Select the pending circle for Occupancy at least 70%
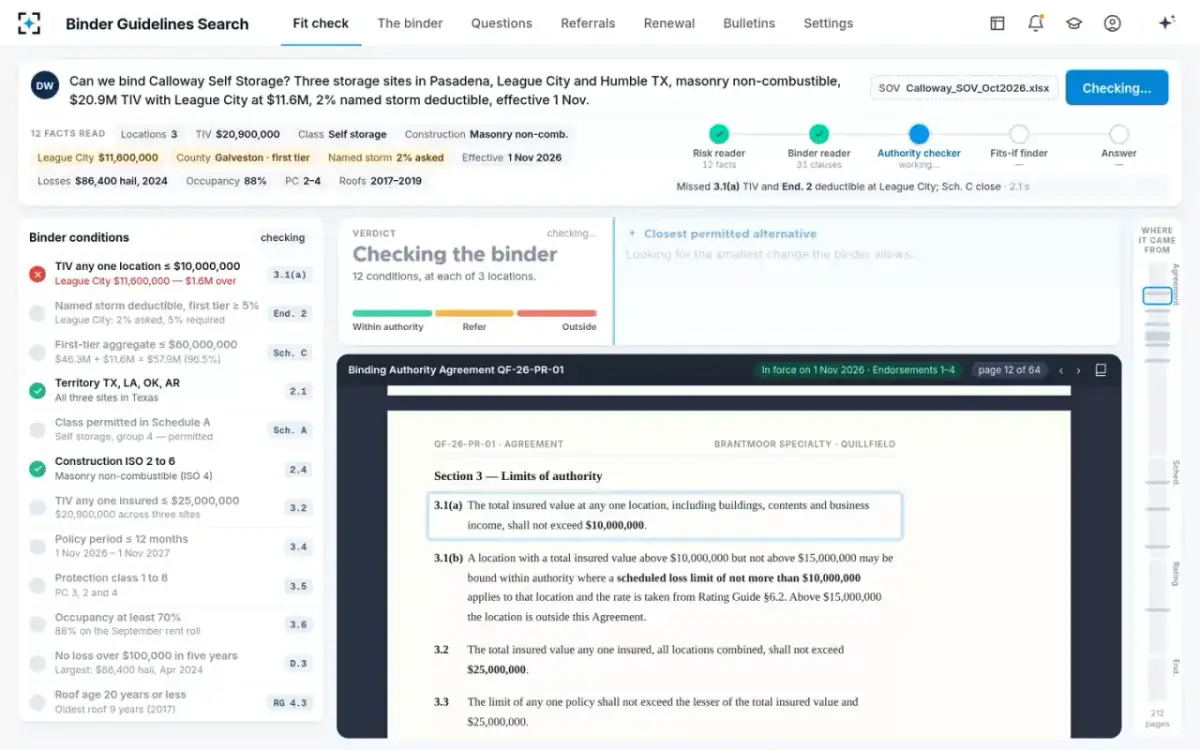 click(x=37, y=624)
